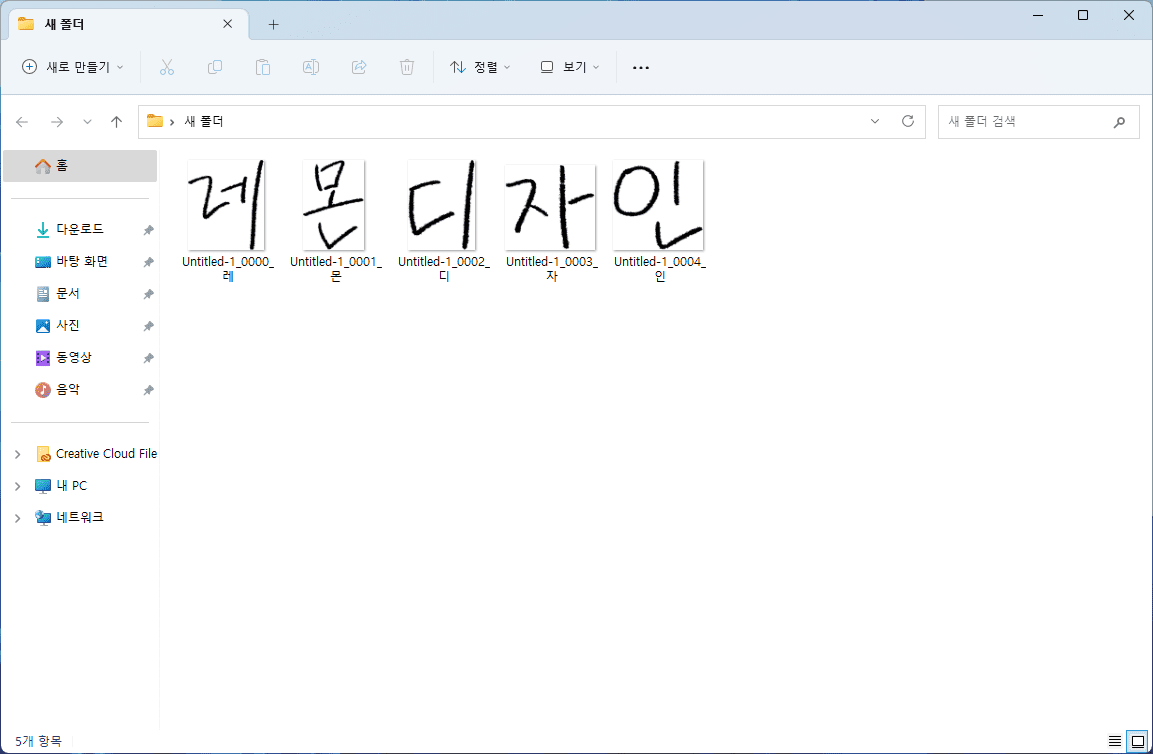
Task: Delete selection with the trash icon
Action: pyautogui.click(x=406, y=67)
